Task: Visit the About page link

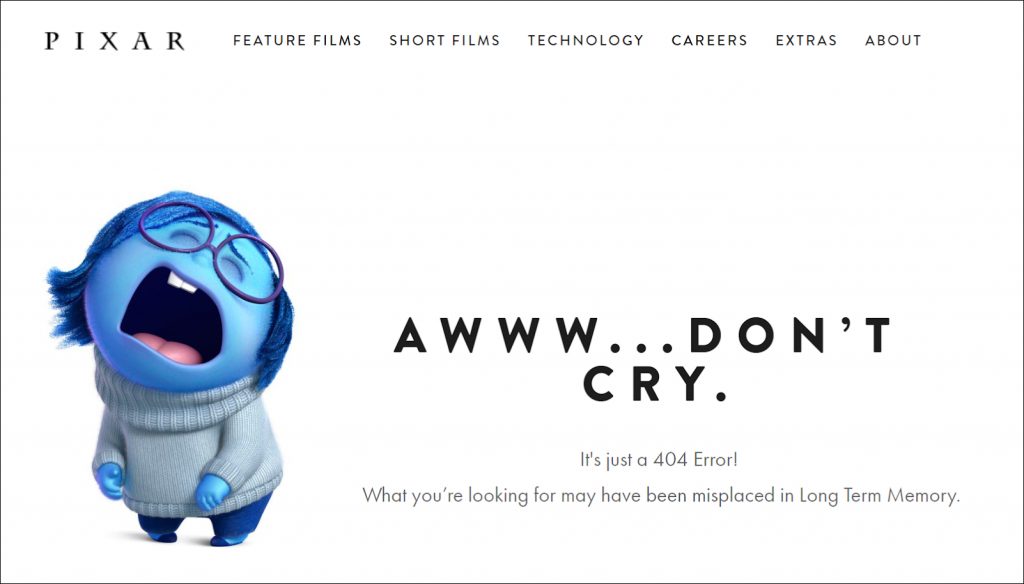Action: click(893, 41)
